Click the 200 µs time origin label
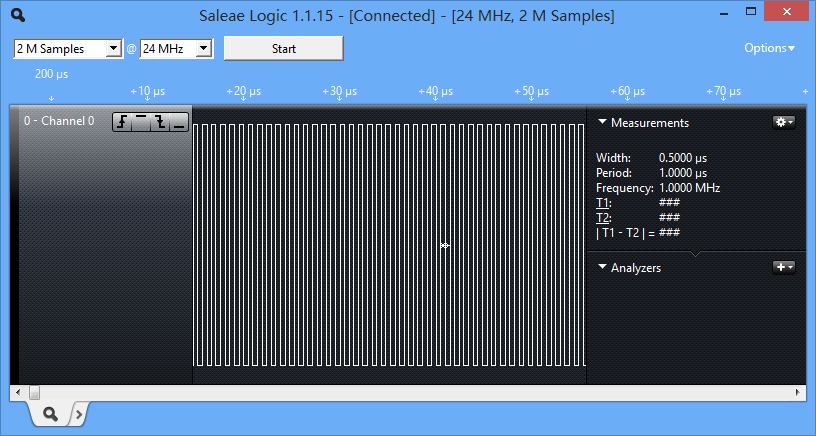Image resolution: width=816 pixels, height=436 pixels. point(52,74)
